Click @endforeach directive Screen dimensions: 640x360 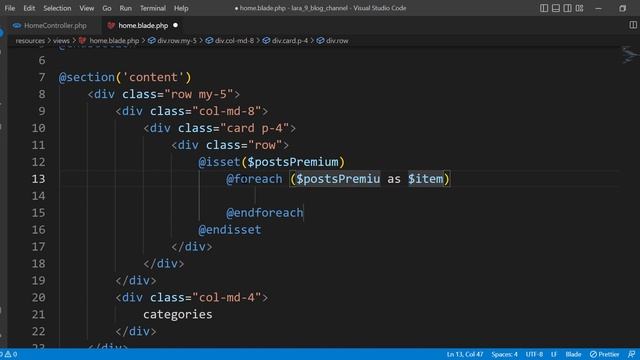click(x=265, y=213)
